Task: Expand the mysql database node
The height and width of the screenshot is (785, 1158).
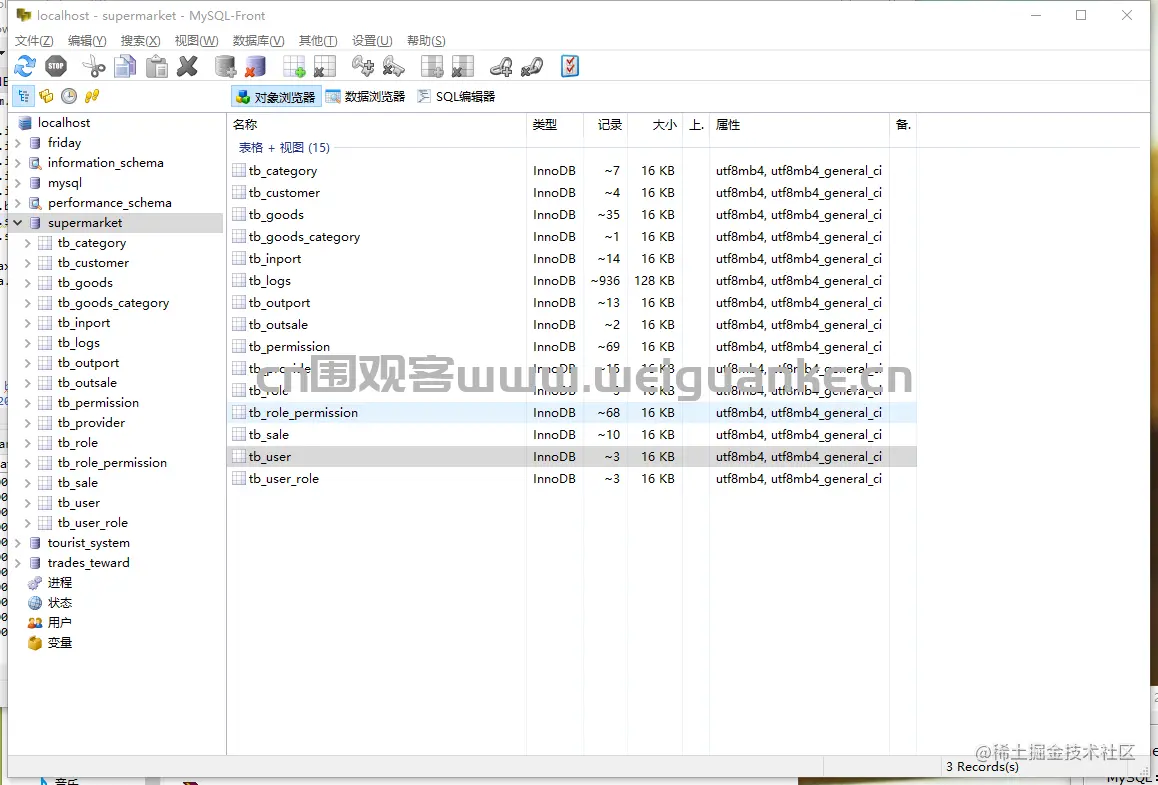Action: (x=18, y=182)
